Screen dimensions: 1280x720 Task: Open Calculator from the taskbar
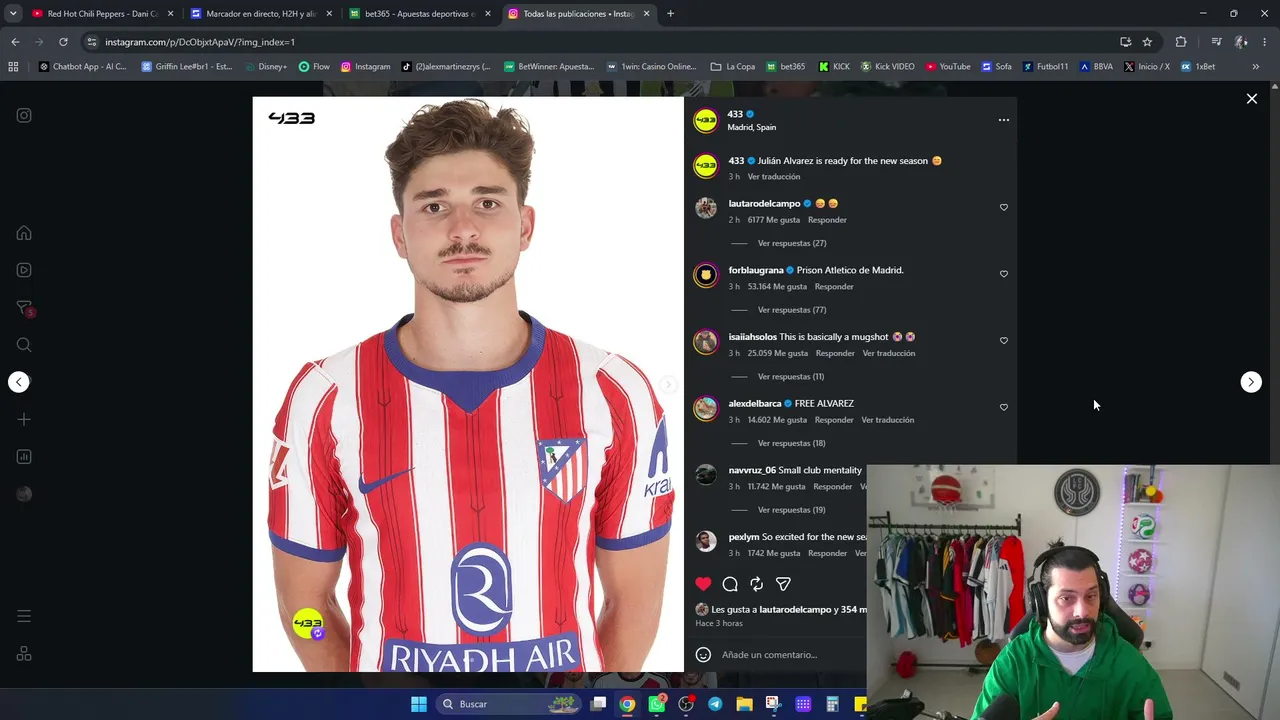pyautogui.click(x=832, y=704)
